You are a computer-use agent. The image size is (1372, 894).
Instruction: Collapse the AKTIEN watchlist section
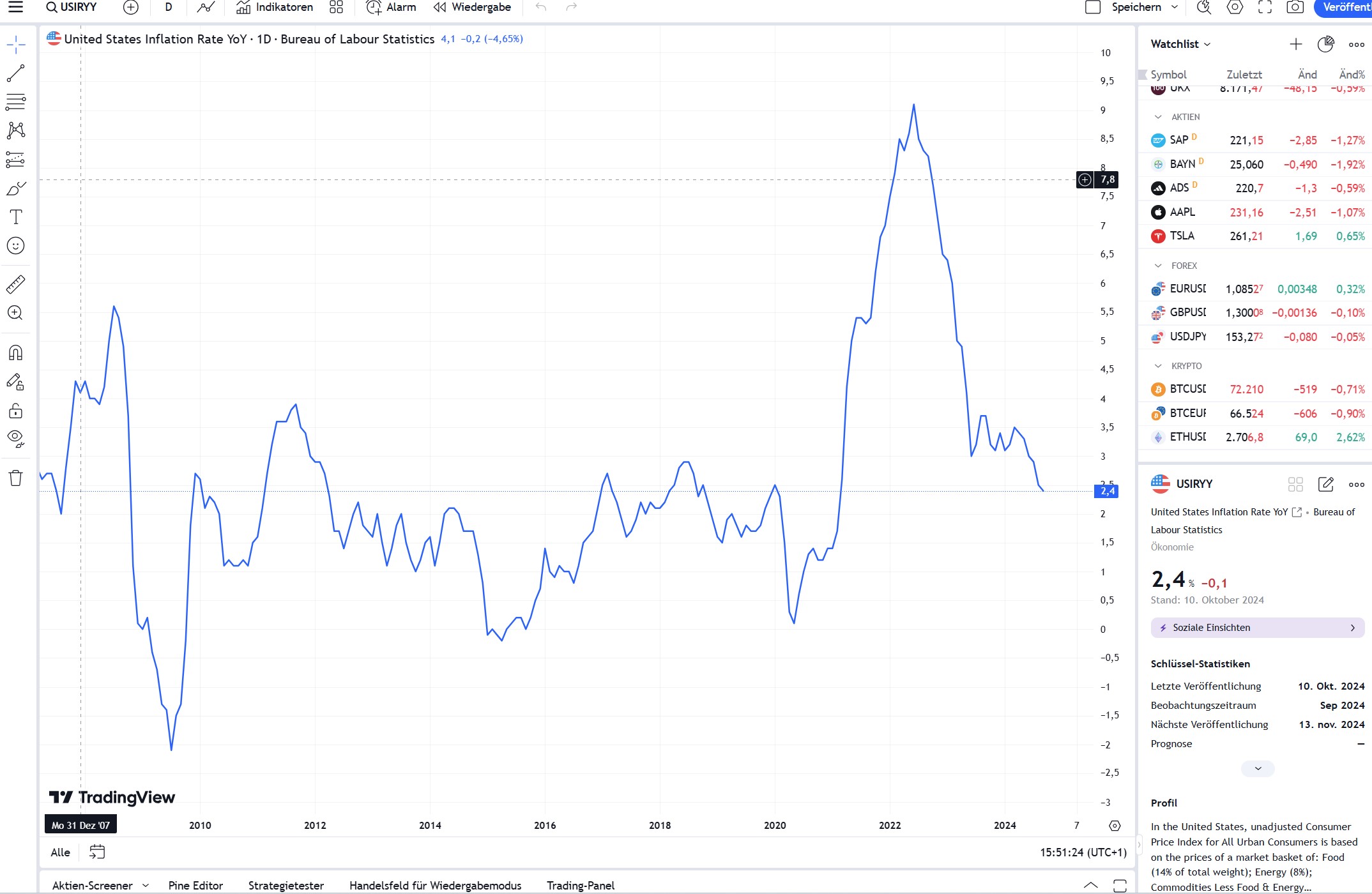[x=1158, y=117]
